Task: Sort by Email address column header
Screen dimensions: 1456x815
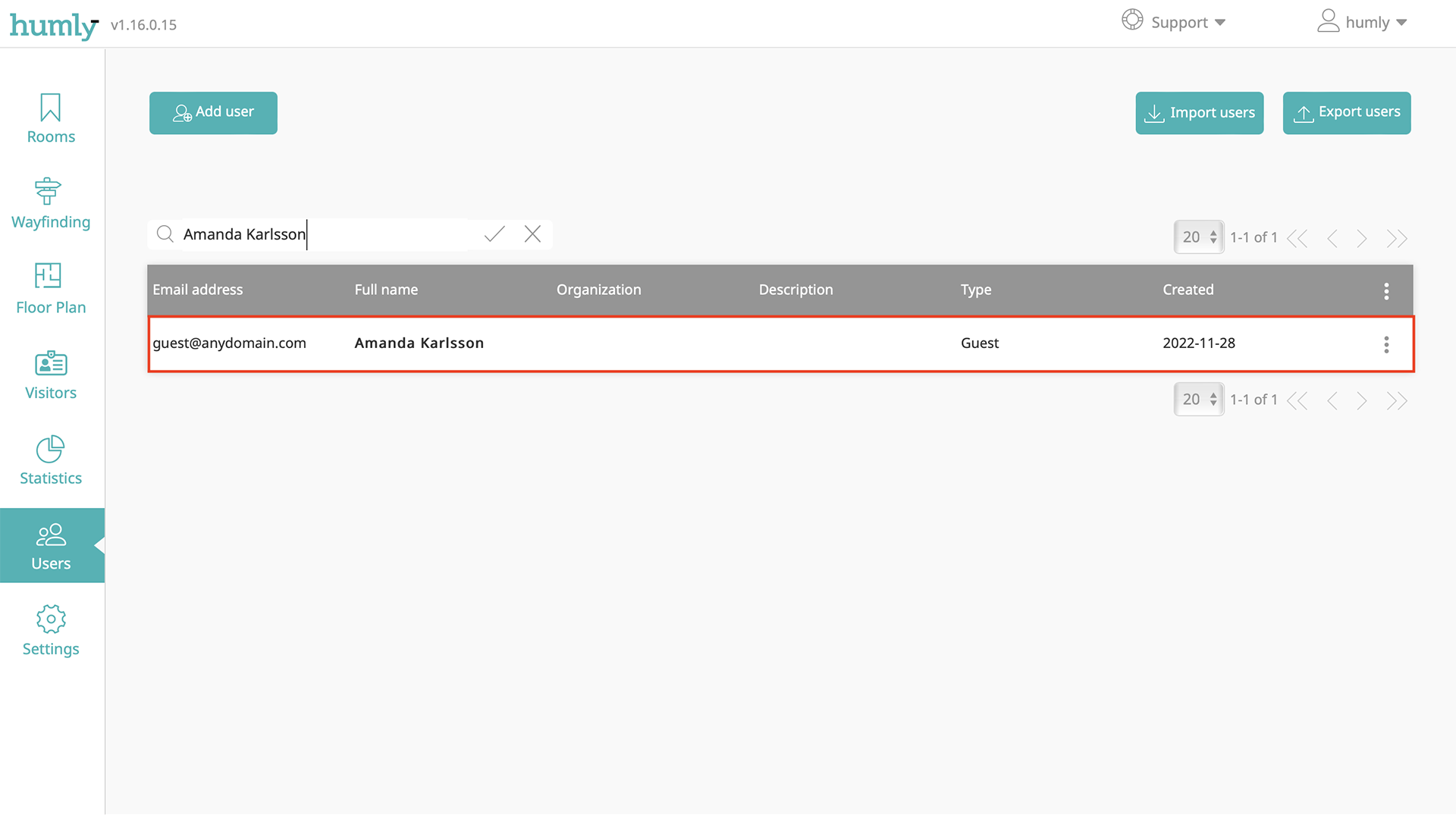Action: point(198,290)
